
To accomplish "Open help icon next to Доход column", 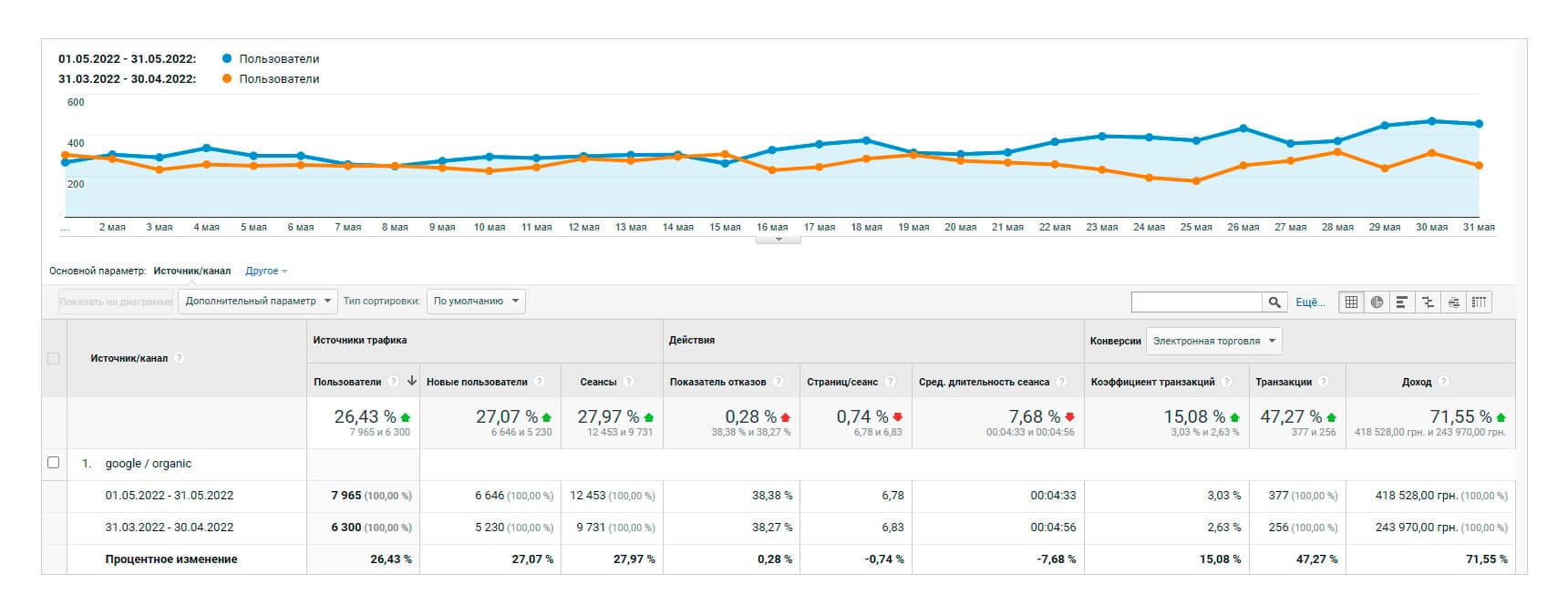I will click(x=1444, y=382).
